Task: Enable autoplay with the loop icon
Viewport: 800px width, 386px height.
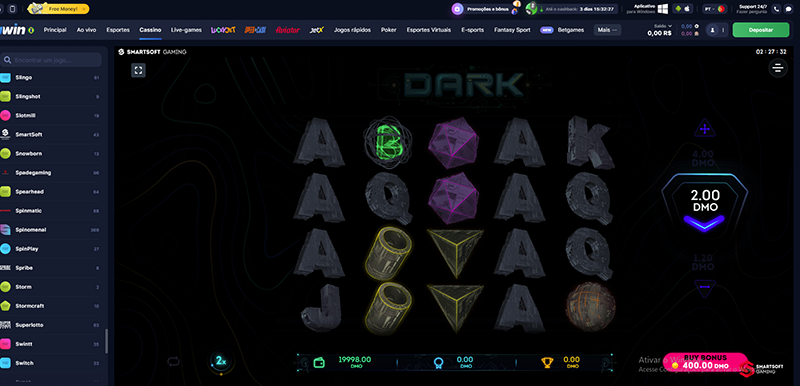Action: [x=173, y=361]
